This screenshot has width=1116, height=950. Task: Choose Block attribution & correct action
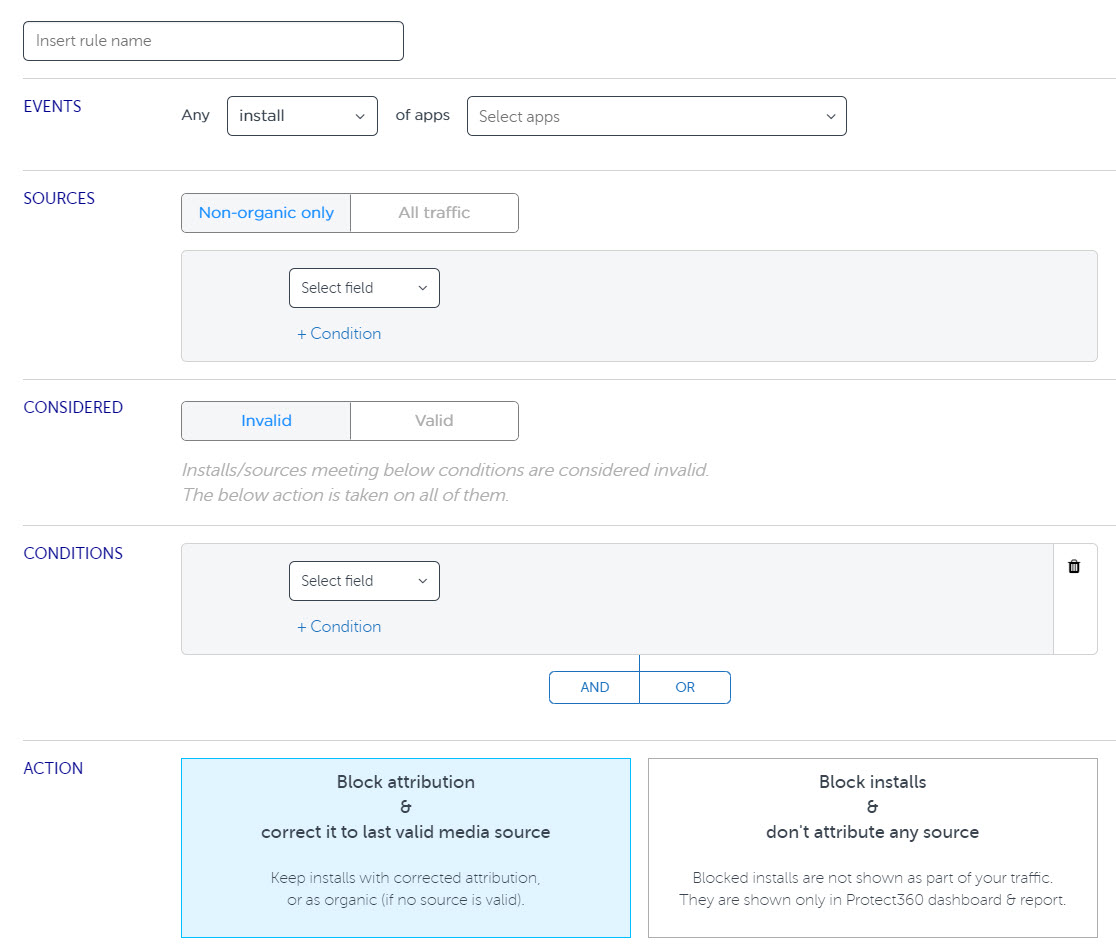coord(406,847)
